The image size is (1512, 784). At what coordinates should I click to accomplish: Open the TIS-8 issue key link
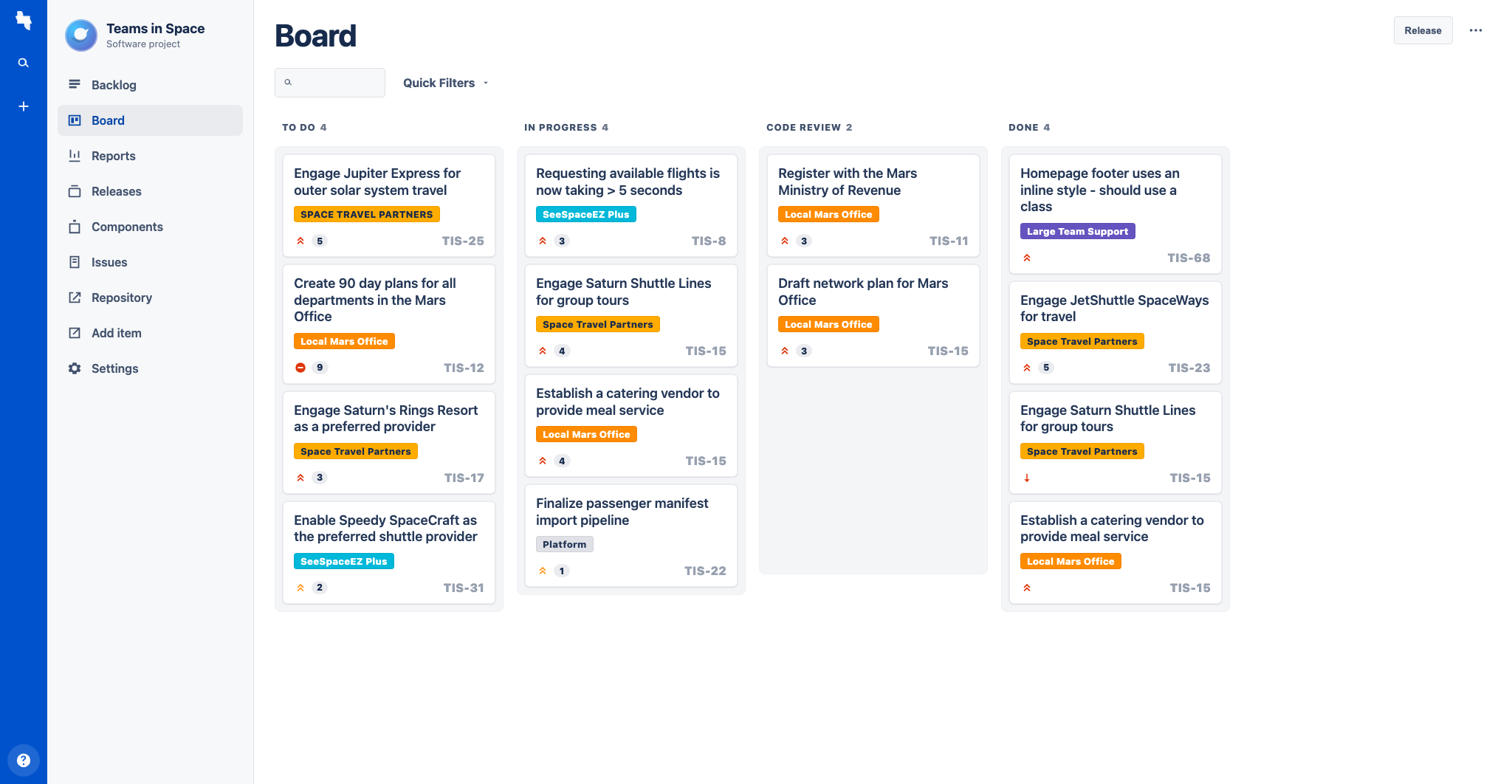point(708,241)
